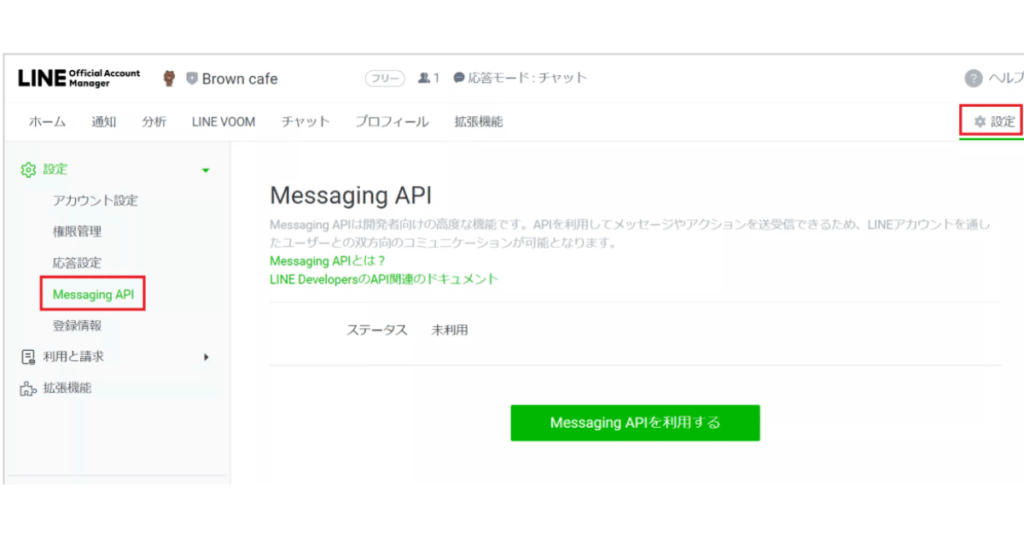Viewport: 1024px width, 538px height.
Task: Open the 通知 tab
Action: tap(104, 121)
